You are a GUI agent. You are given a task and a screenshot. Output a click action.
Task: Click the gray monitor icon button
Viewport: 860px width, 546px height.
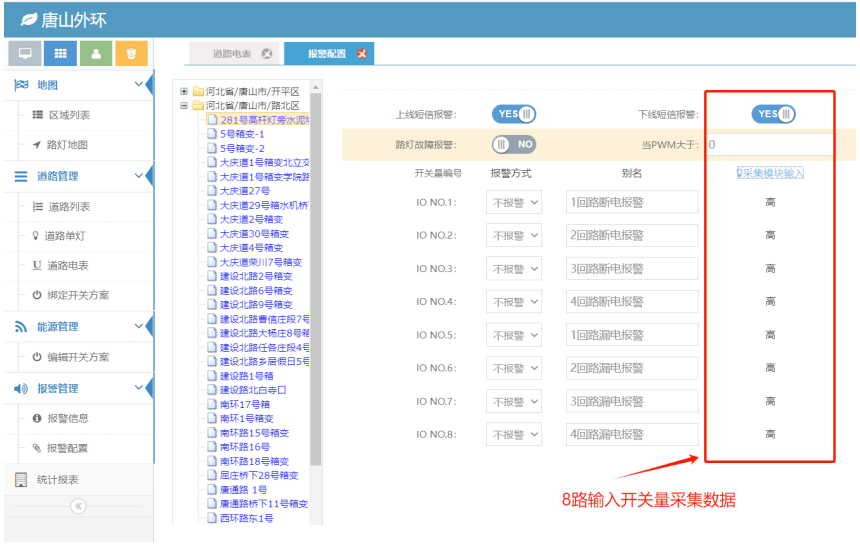pyautogui.click(x=25, y=53)
